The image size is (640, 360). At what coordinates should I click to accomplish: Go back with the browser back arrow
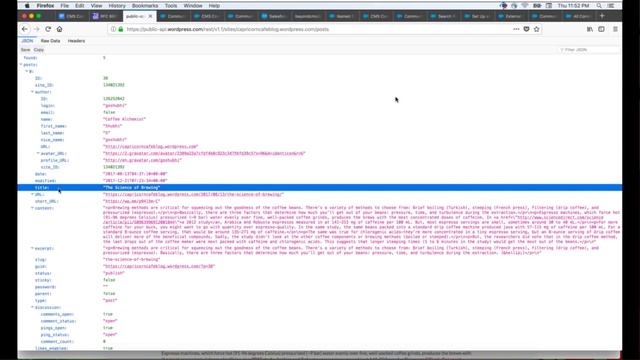click(25, 29)
